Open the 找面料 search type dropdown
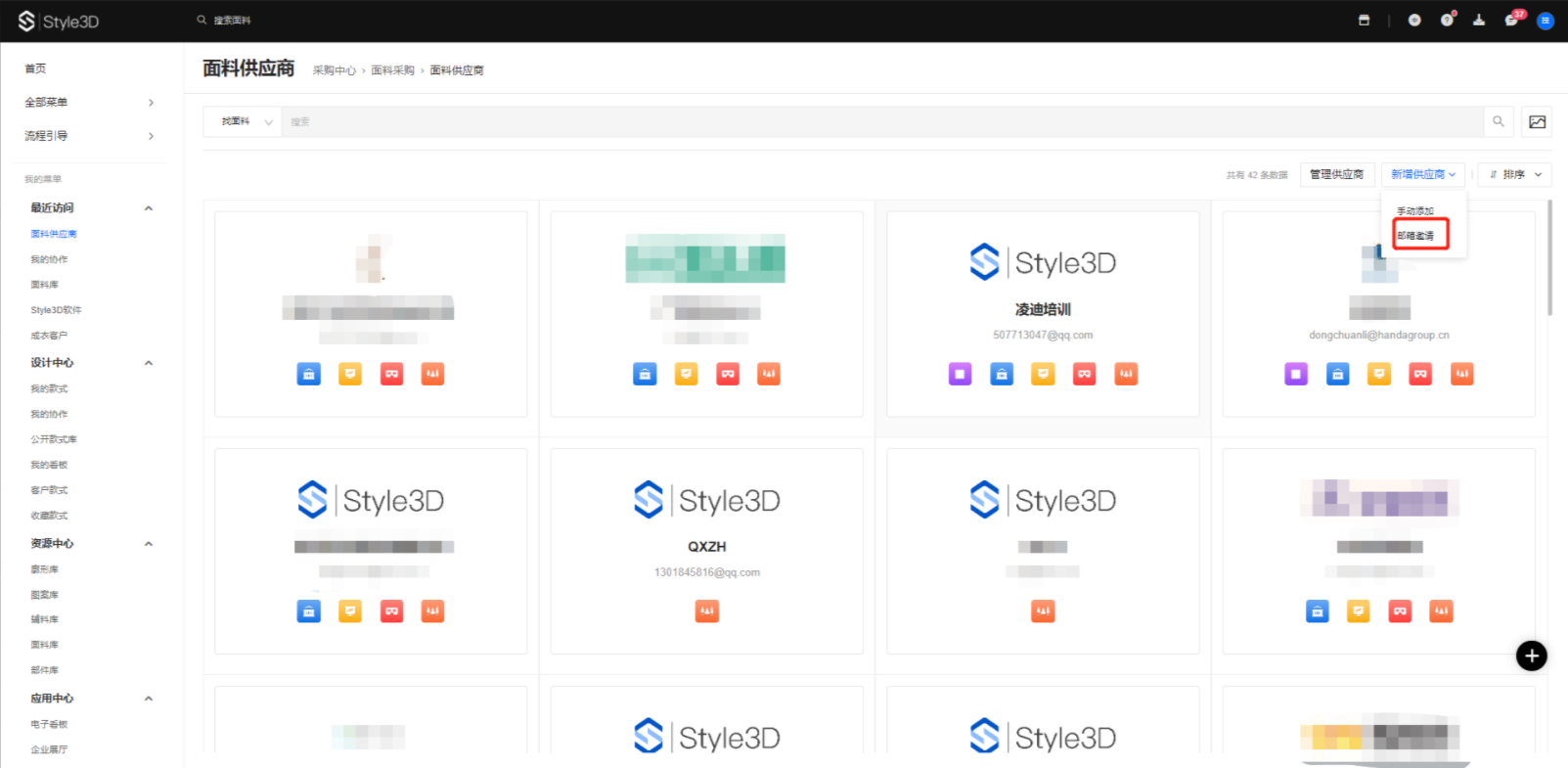The height and width of the screenshot is (768, 1568). click(x=243, y=122)
